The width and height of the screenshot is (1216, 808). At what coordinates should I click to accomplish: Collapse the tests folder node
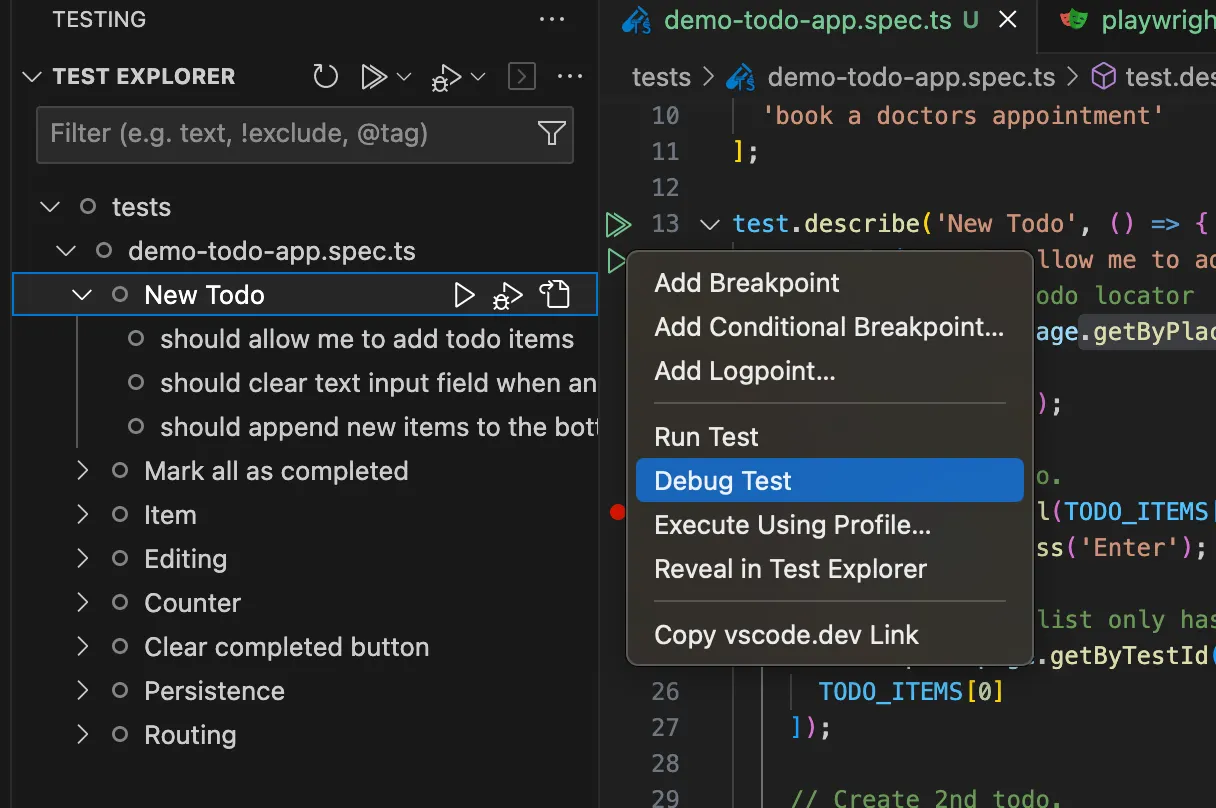point(49,207)
